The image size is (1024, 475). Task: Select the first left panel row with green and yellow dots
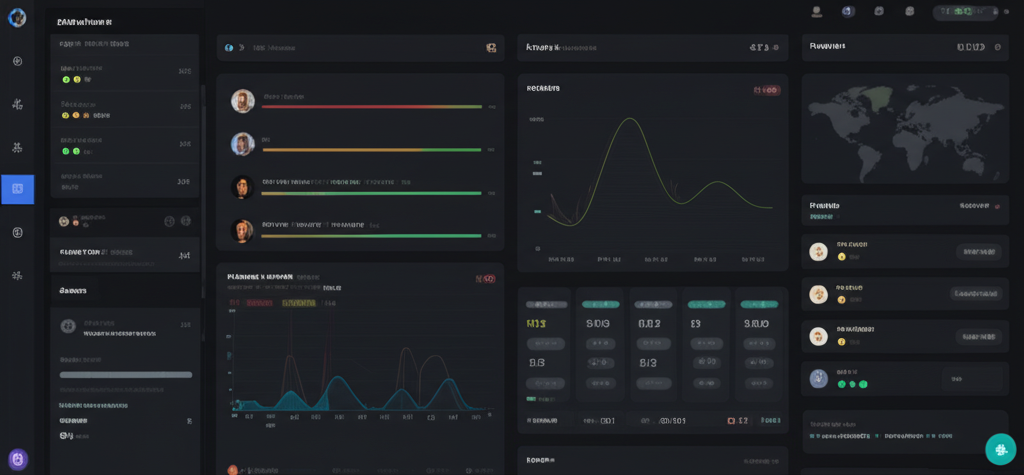pyautogui.click(x=125, y=74)
